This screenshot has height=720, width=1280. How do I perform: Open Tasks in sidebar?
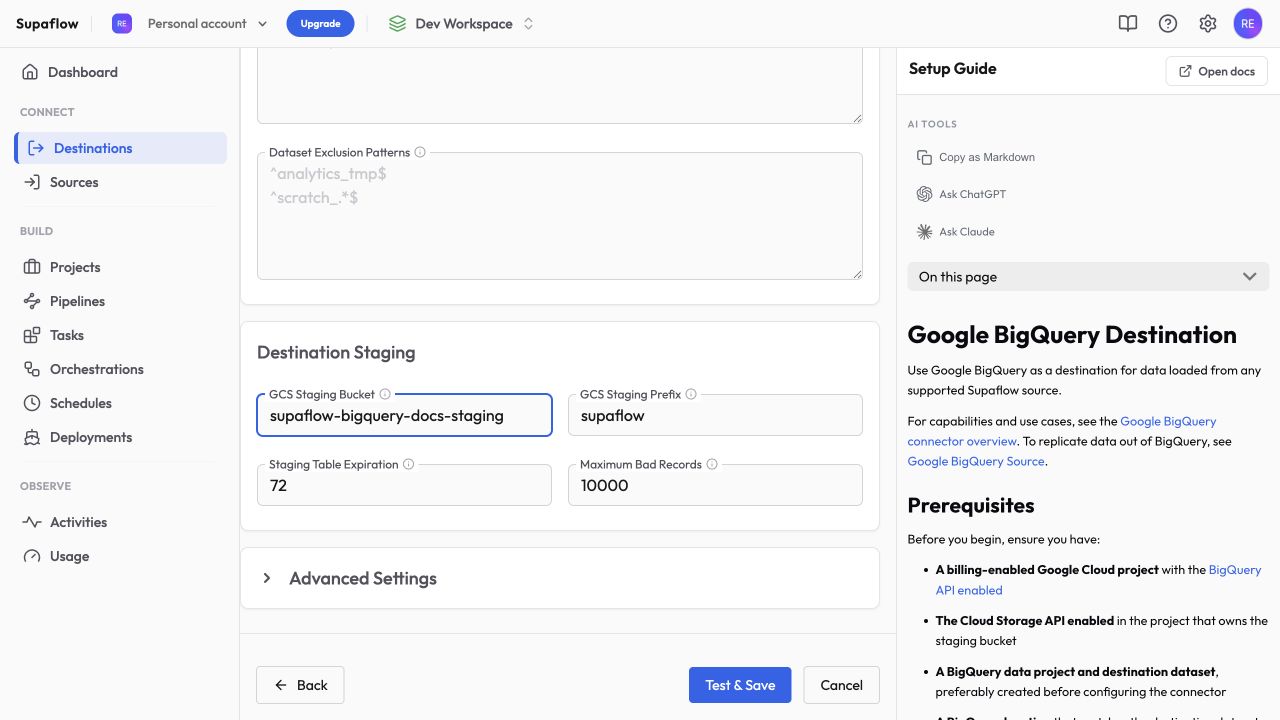point(120,335)
